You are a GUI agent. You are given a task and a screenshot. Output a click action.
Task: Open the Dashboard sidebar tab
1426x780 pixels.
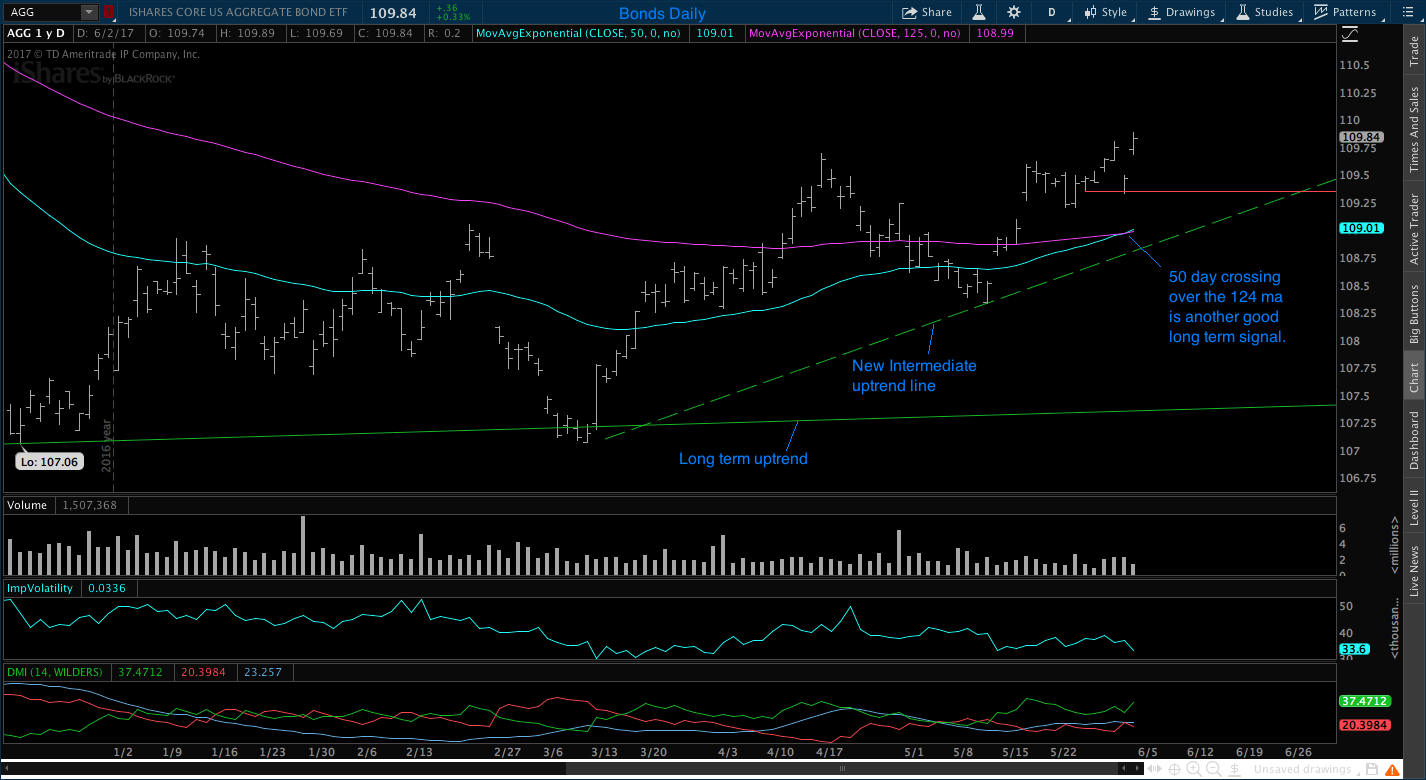1414,440
